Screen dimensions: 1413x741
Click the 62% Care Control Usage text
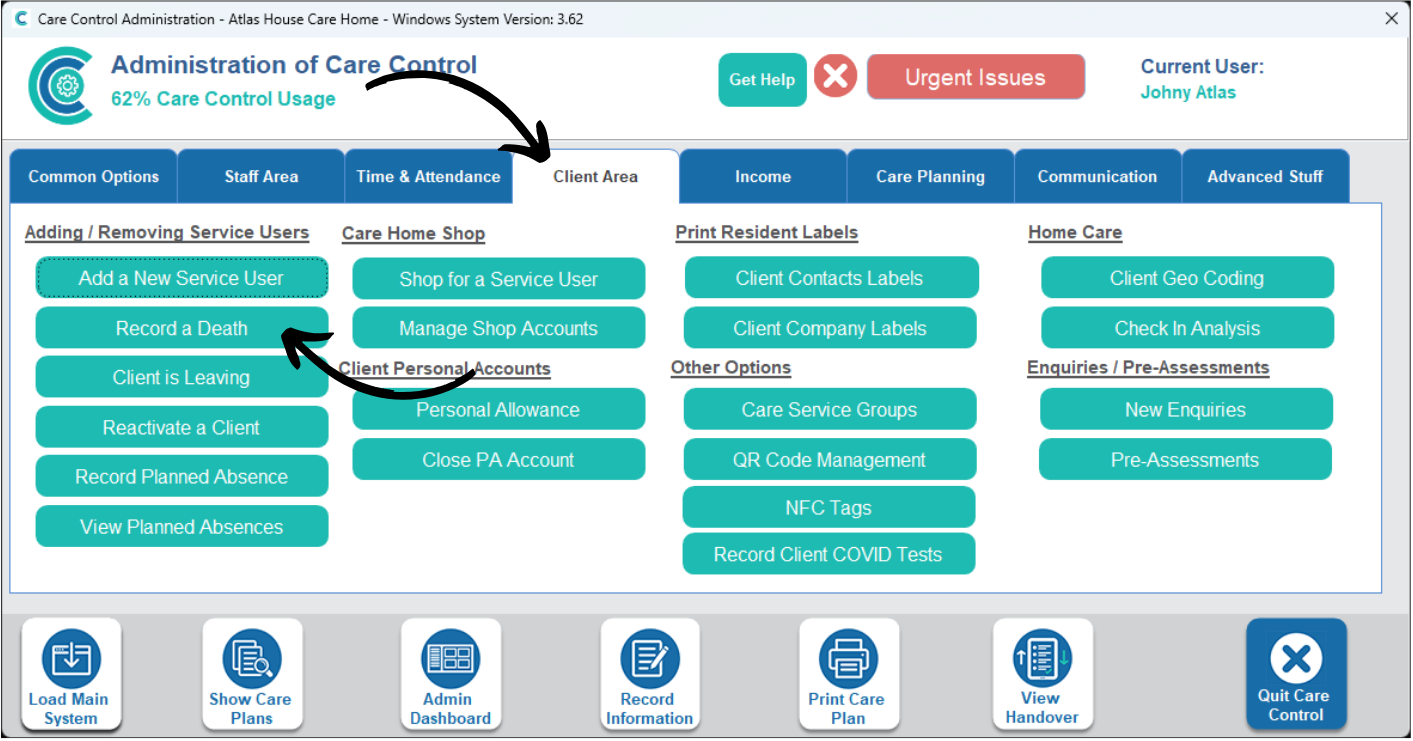pos(223,99)
